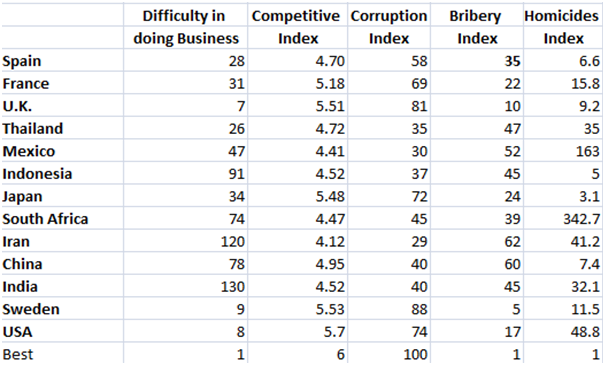Select South Africa's homicides value 342.7
The image size is (605, 365).
click(x=563, y=219)
